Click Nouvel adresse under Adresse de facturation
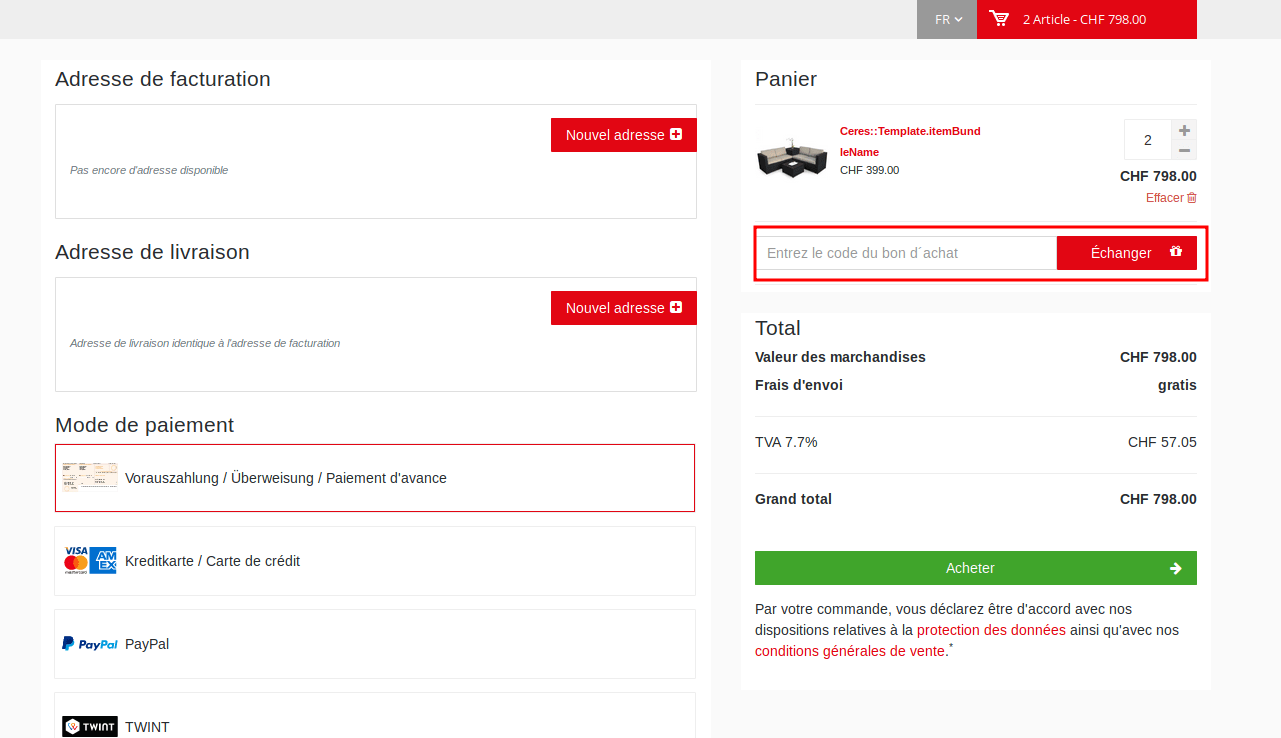This screenshot has width=1281, height=738. point(623,135)
